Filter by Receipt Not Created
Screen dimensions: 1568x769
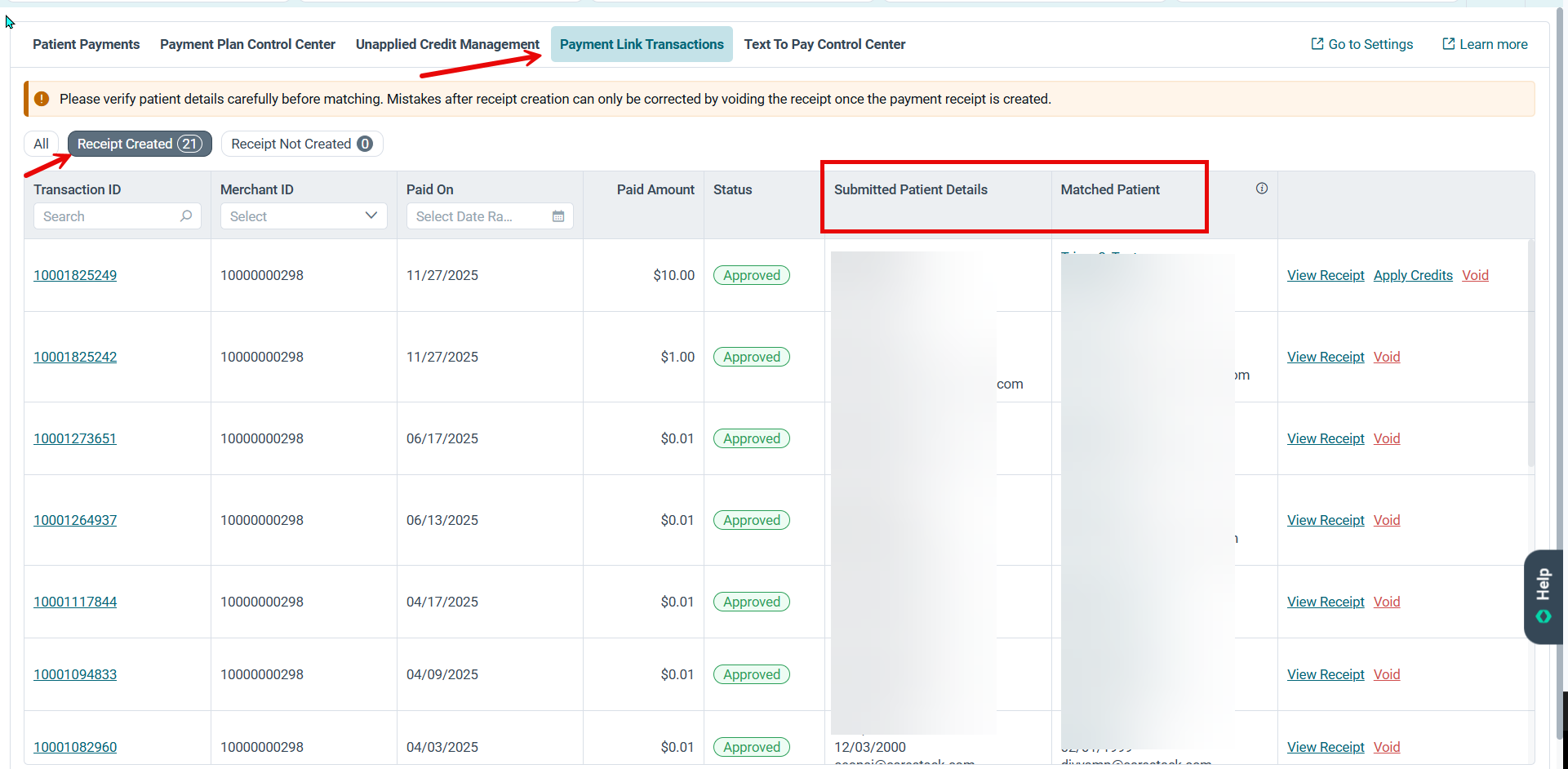point(302,144)
